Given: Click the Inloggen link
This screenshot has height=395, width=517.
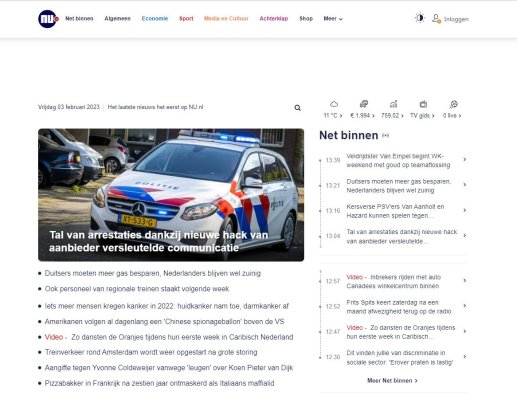Looking at the screenshot, I should coord(456,19).
